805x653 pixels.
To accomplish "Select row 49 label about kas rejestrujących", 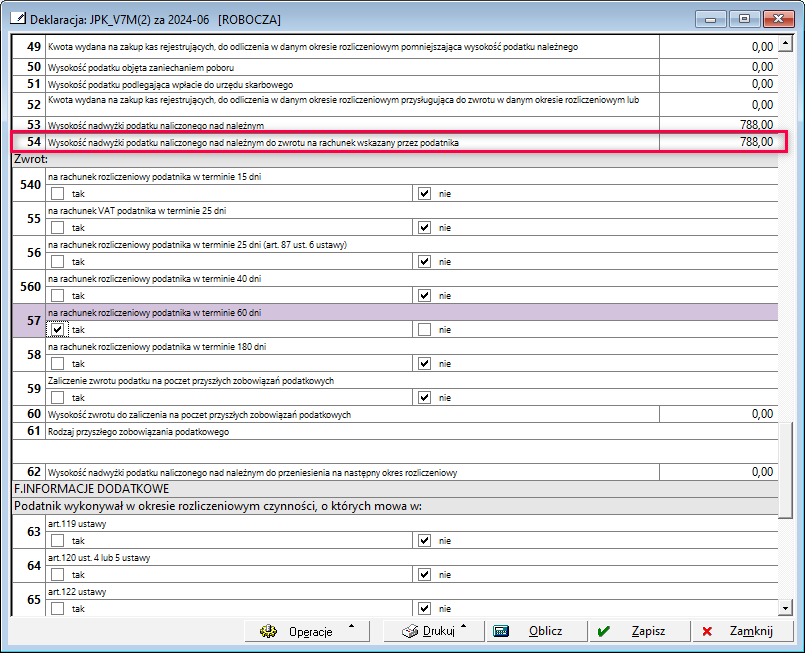I will click(313, 47).
